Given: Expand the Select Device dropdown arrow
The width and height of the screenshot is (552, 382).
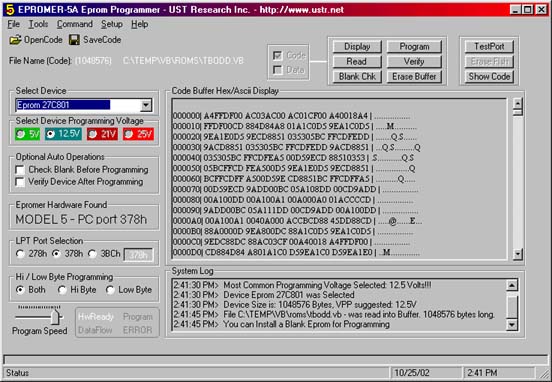Looking at the screenshot, I should pos(146,105).
